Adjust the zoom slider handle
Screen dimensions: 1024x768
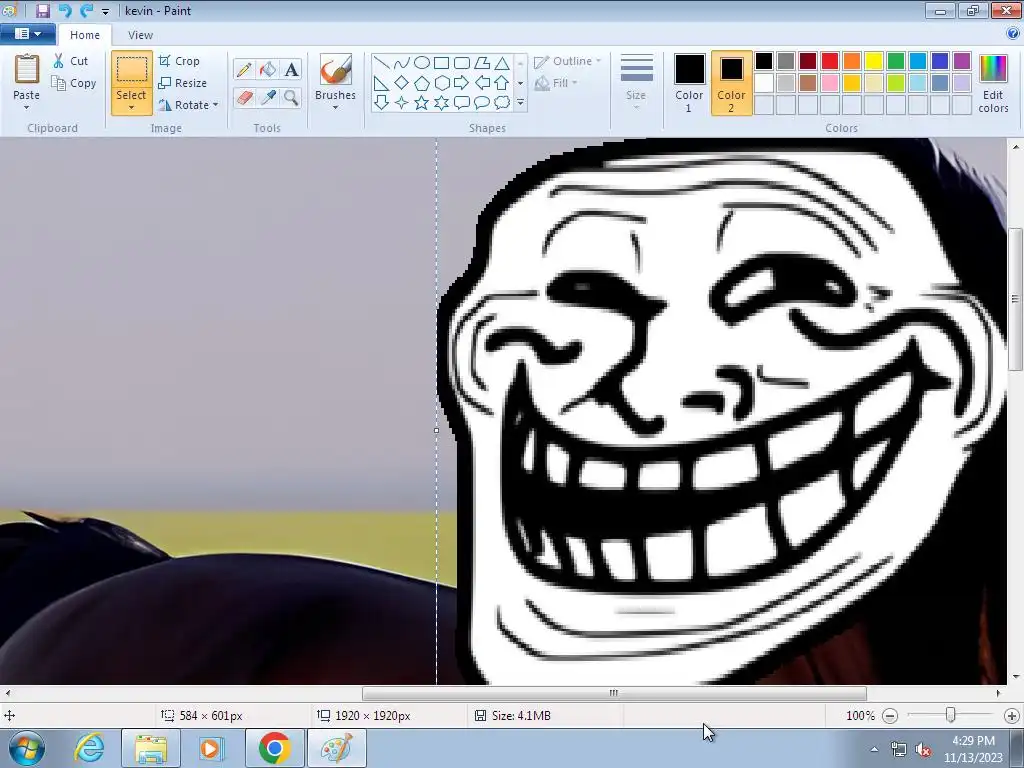(951, 715)
